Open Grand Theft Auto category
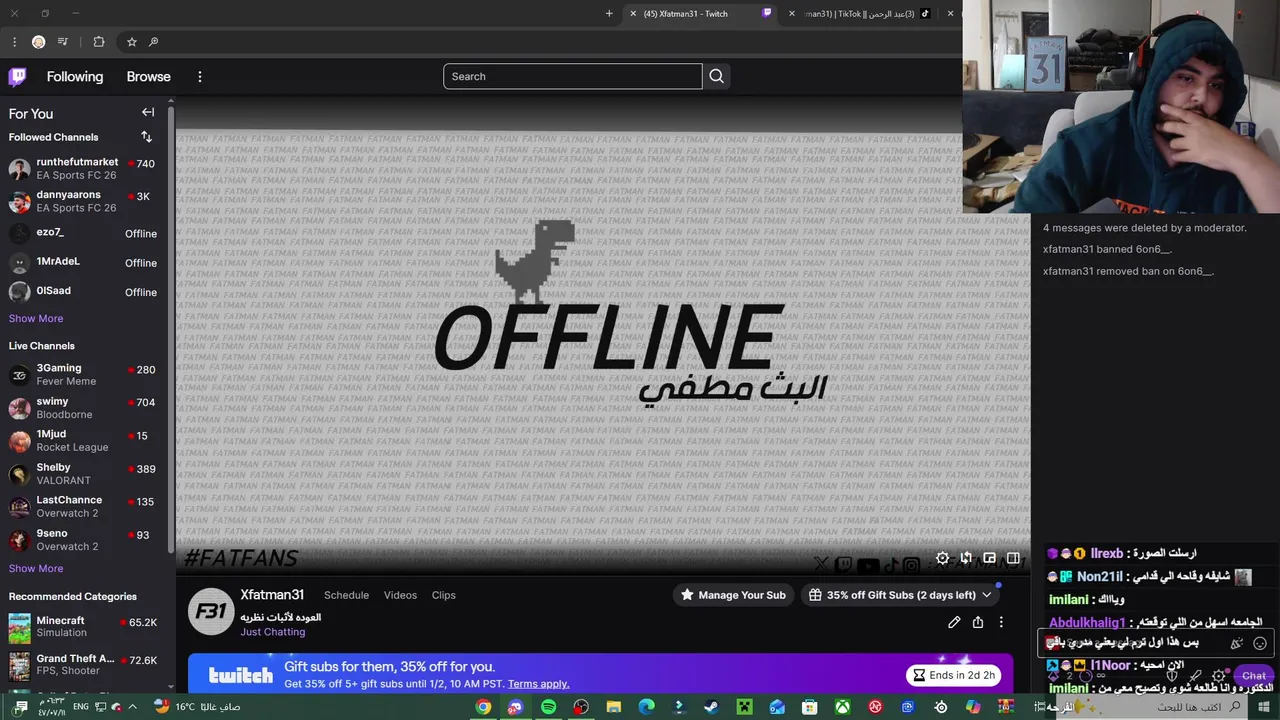The image size is (1280, 720). pyautogui.click(x=82, y=665)
